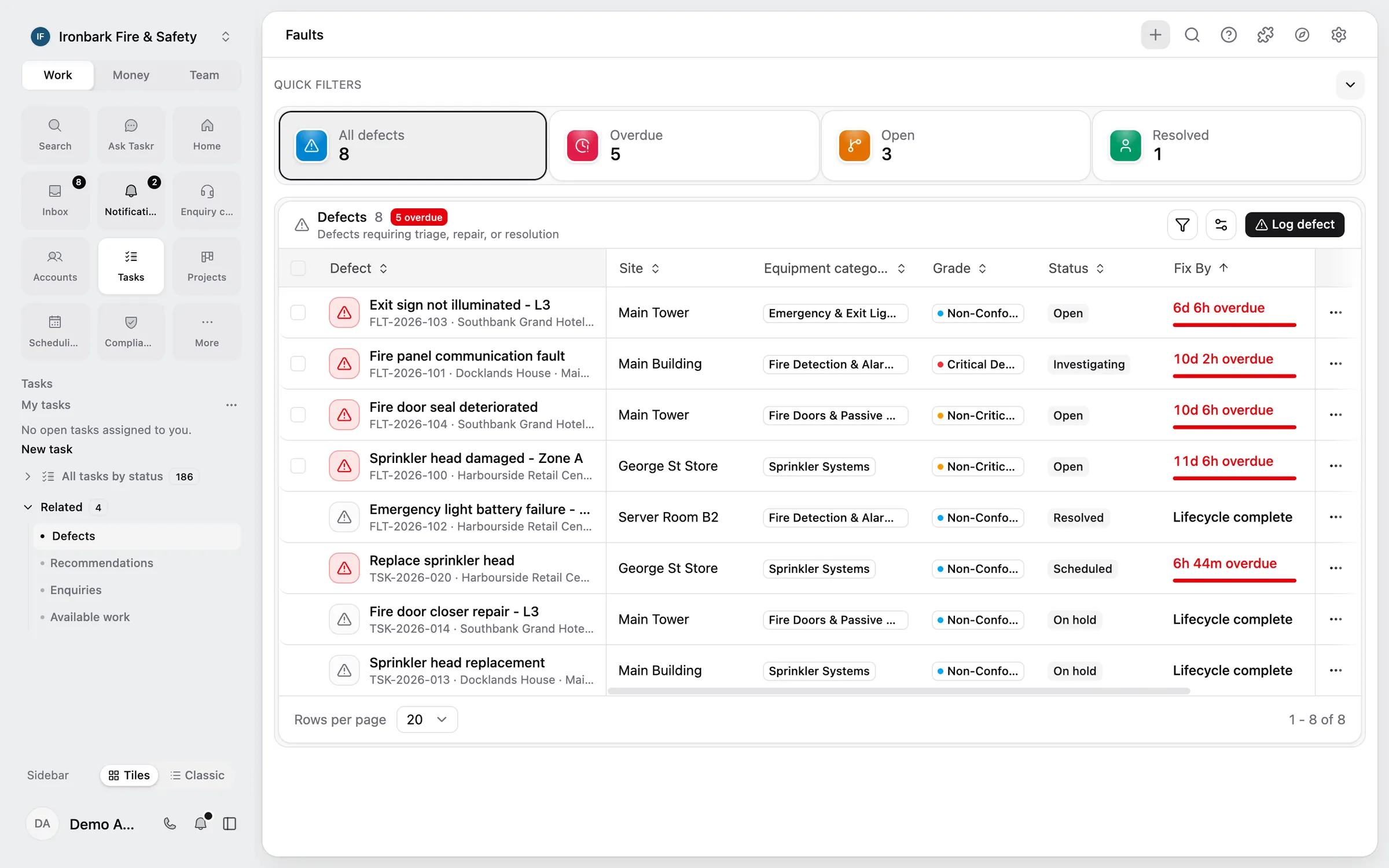The width and height of the screenshot is (1389, 868).
Task: Click the compass icon in the header
Action: tap(1302, 35)
